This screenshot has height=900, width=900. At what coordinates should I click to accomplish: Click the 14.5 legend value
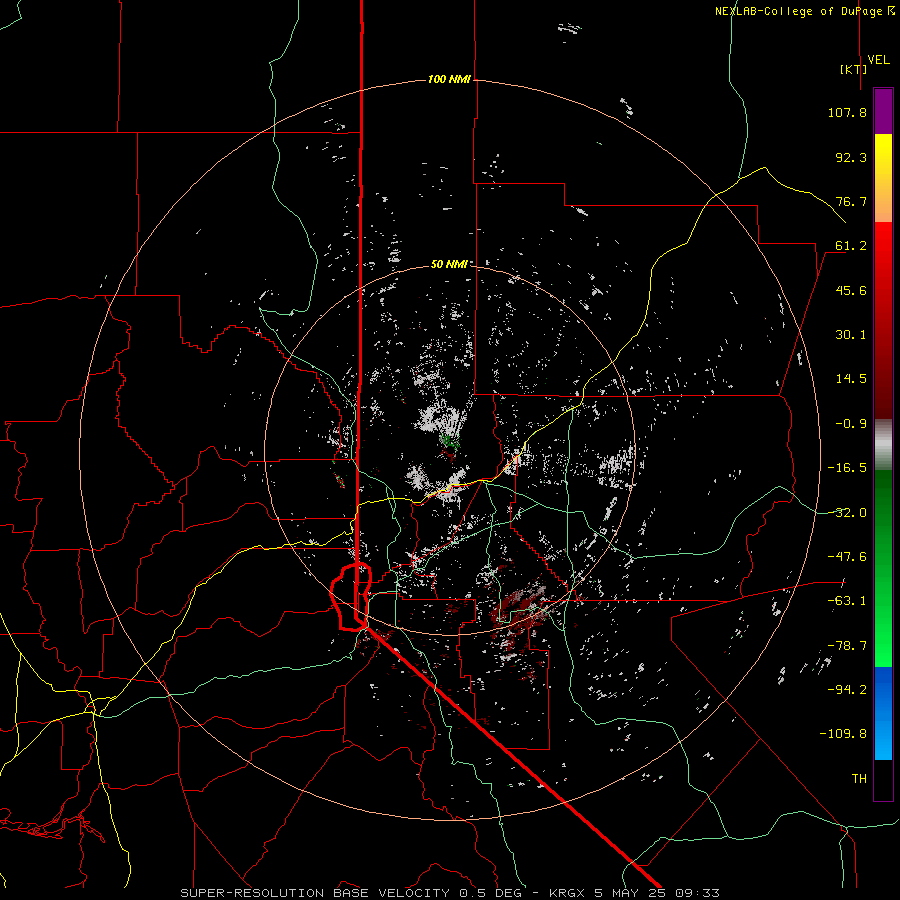click(x=851, y=379)
